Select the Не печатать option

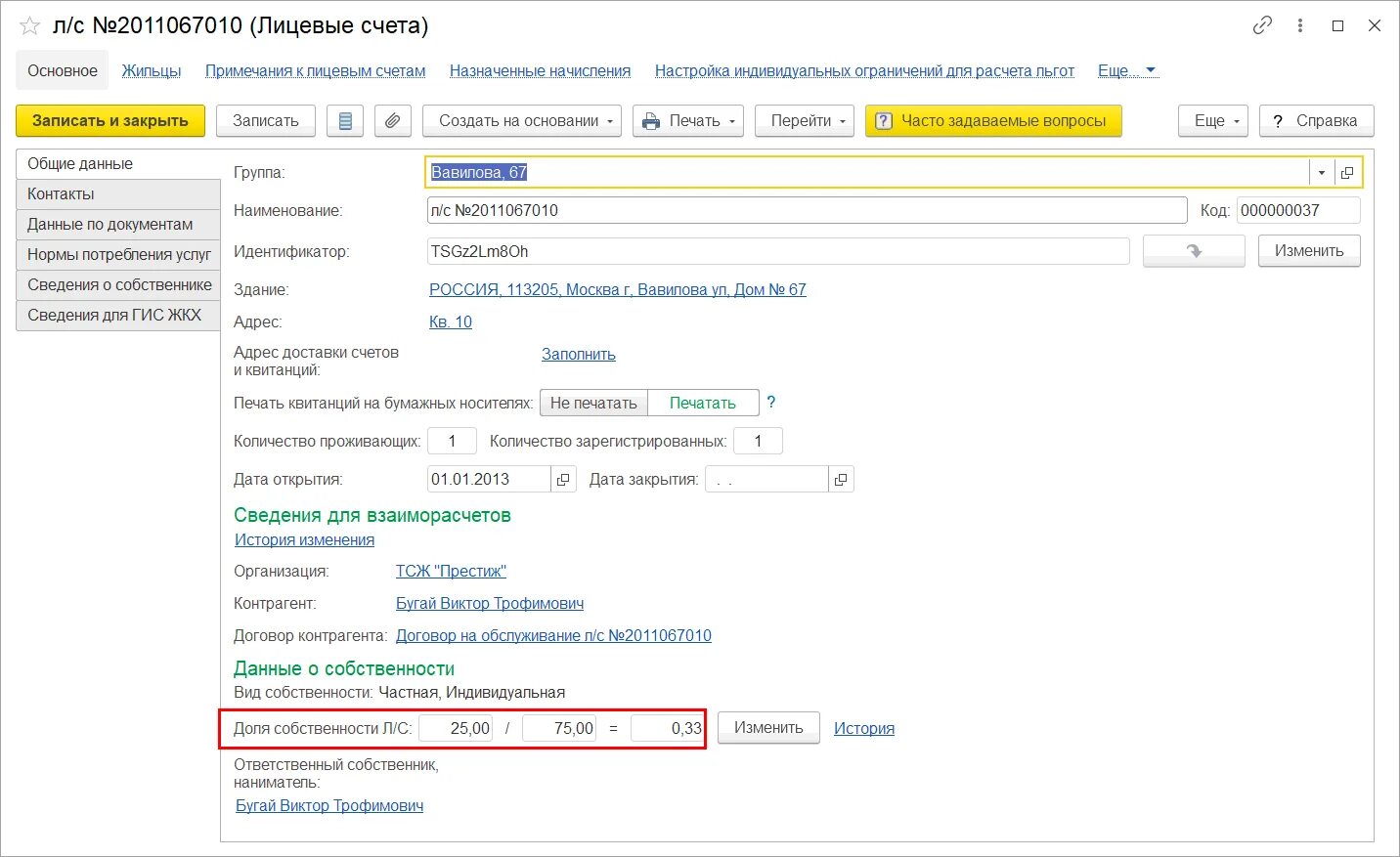(593, 403)
